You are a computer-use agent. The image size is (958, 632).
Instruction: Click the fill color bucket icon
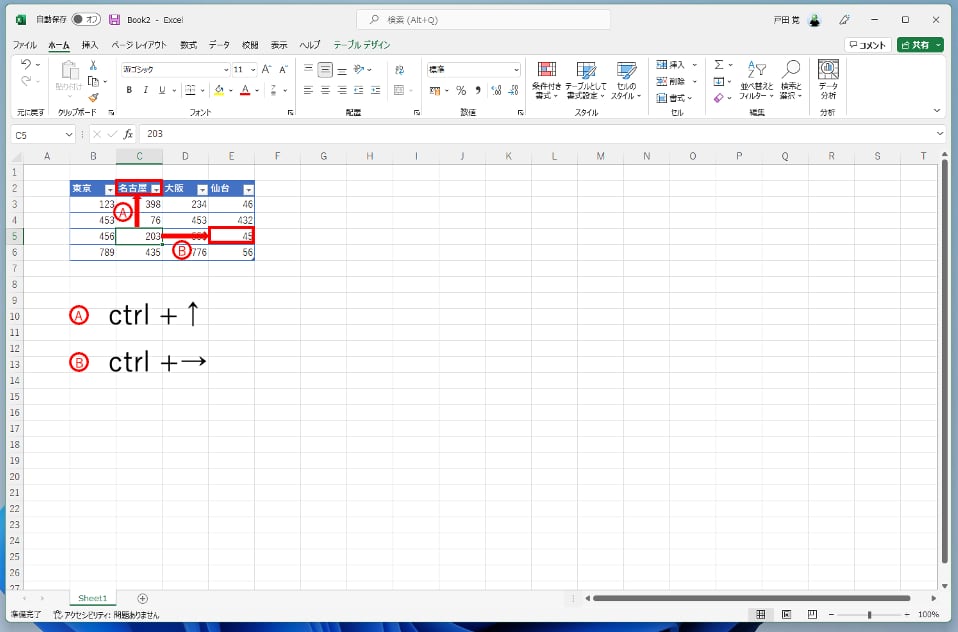tap(219, 90)
